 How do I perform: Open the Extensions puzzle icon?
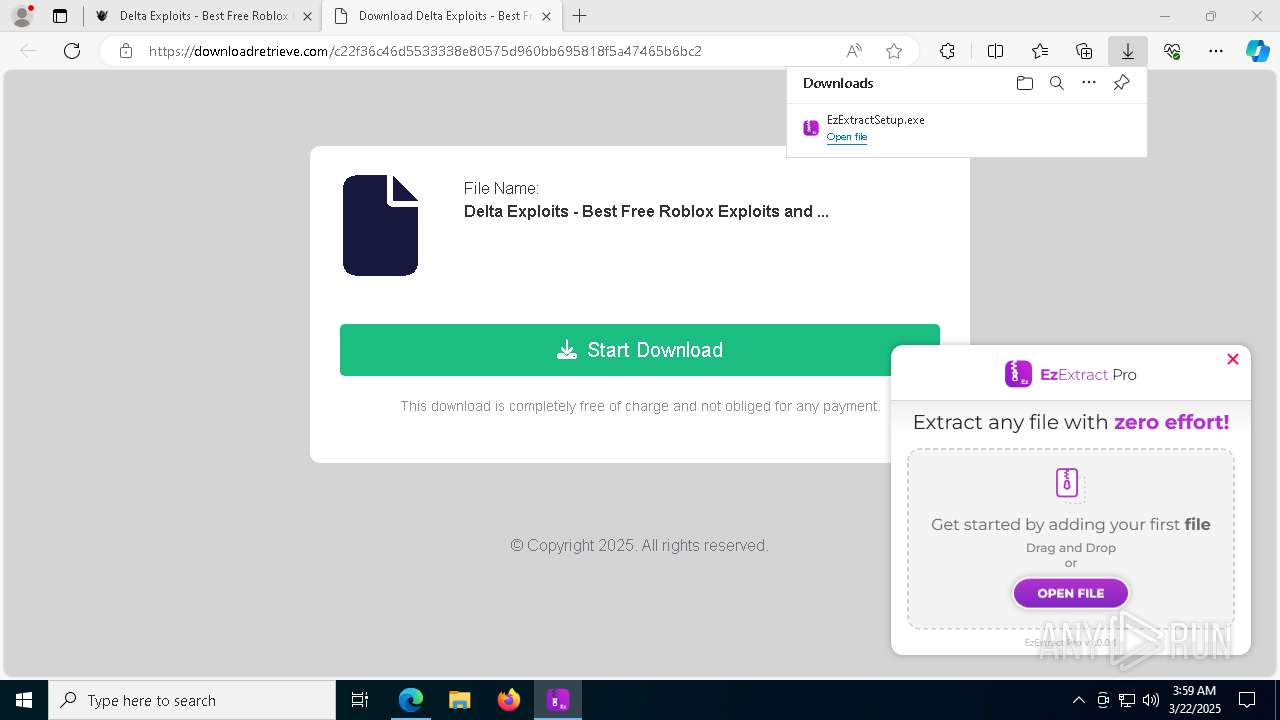pyautogui.click(x=947, y=51)
